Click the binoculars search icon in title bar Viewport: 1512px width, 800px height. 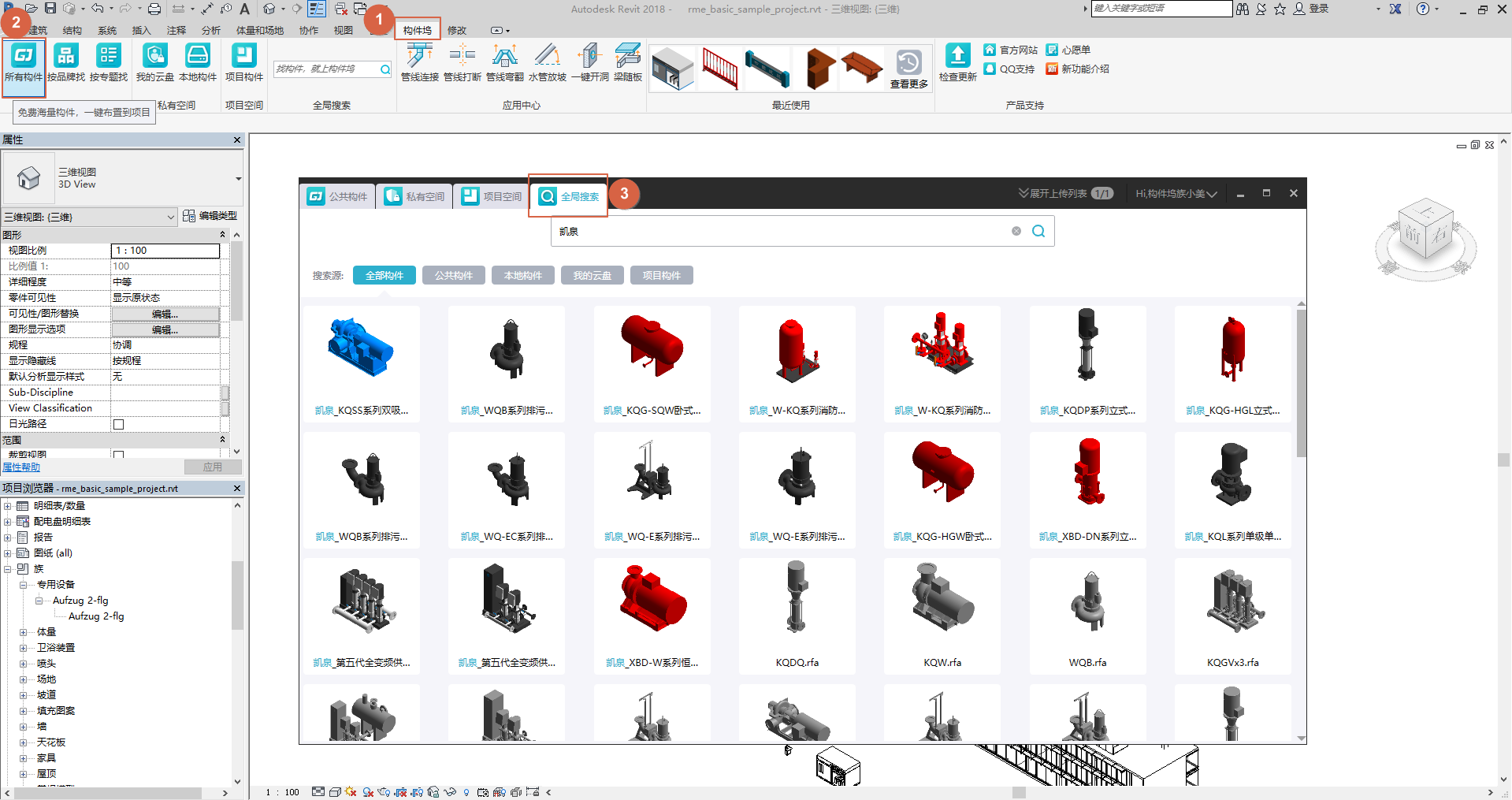tap(1243, 9)
